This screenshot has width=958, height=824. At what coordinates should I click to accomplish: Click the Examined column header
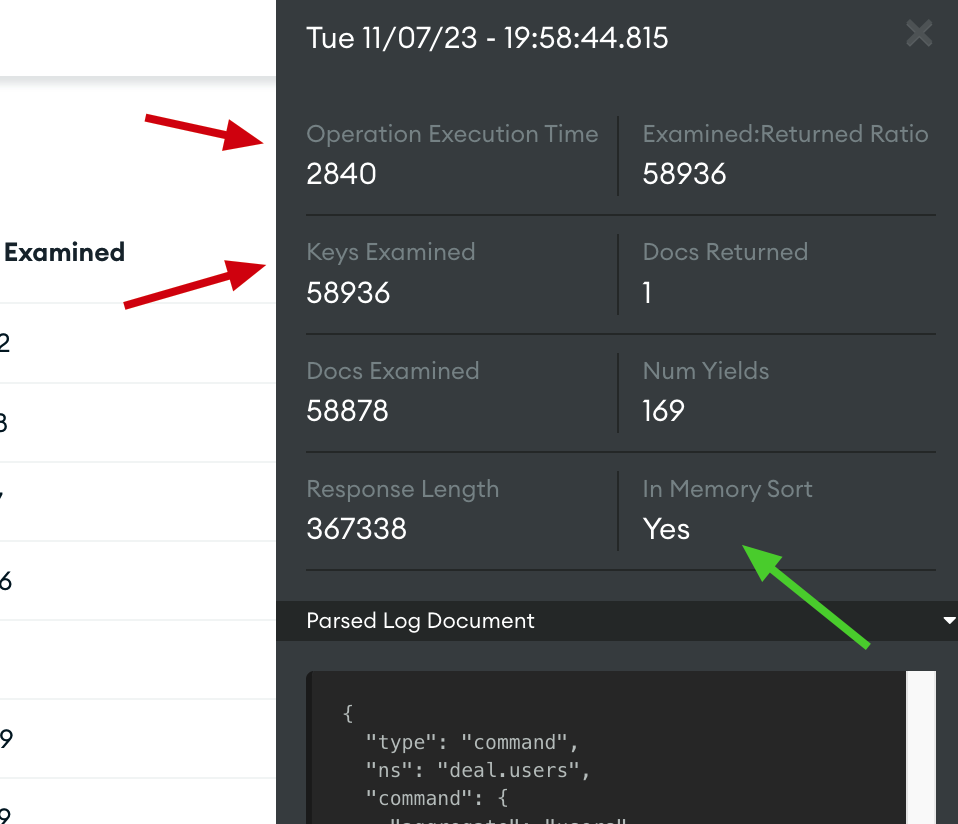tap(64, 252)
